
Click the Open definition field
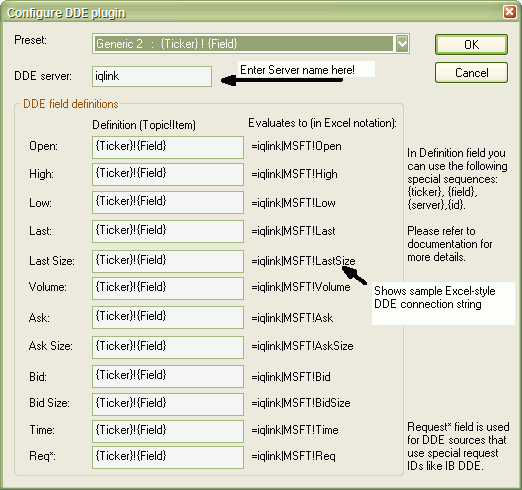coord(168,147)
